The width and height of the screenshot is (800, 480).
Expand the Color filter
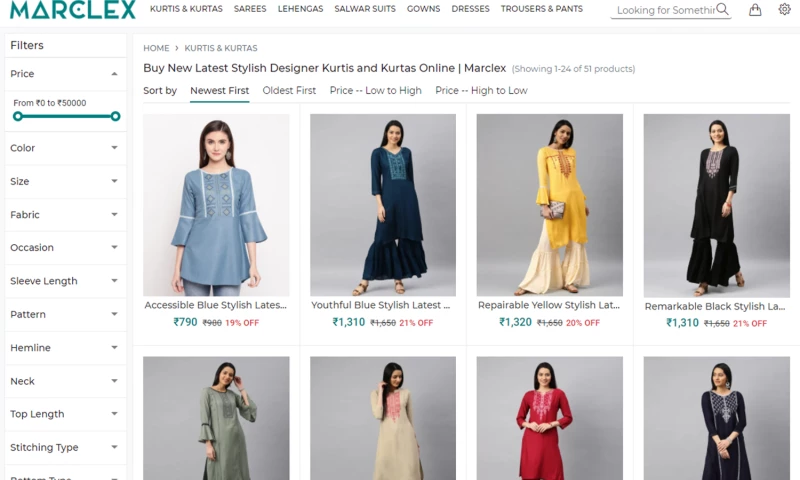coord(65,148)
